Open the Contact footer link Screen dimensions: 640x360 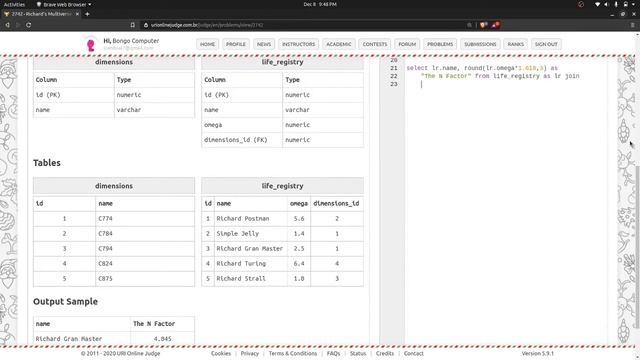tap(413, 353)
